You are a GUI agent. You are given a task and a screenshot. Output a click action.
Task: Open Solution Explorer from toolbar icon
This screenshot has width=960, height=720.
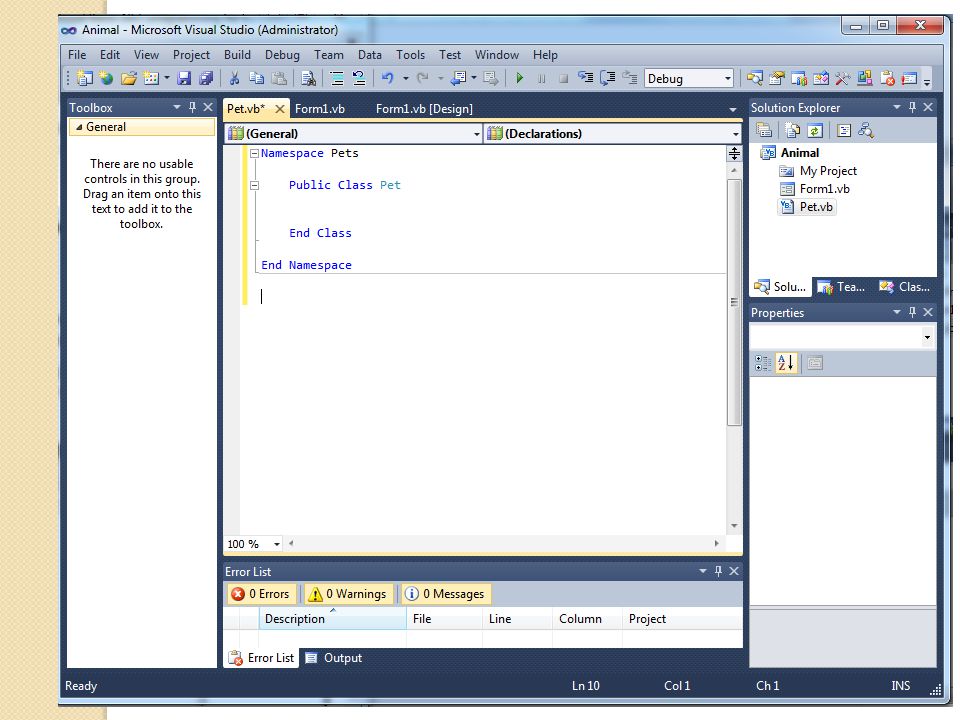click(x=755, y=78)
